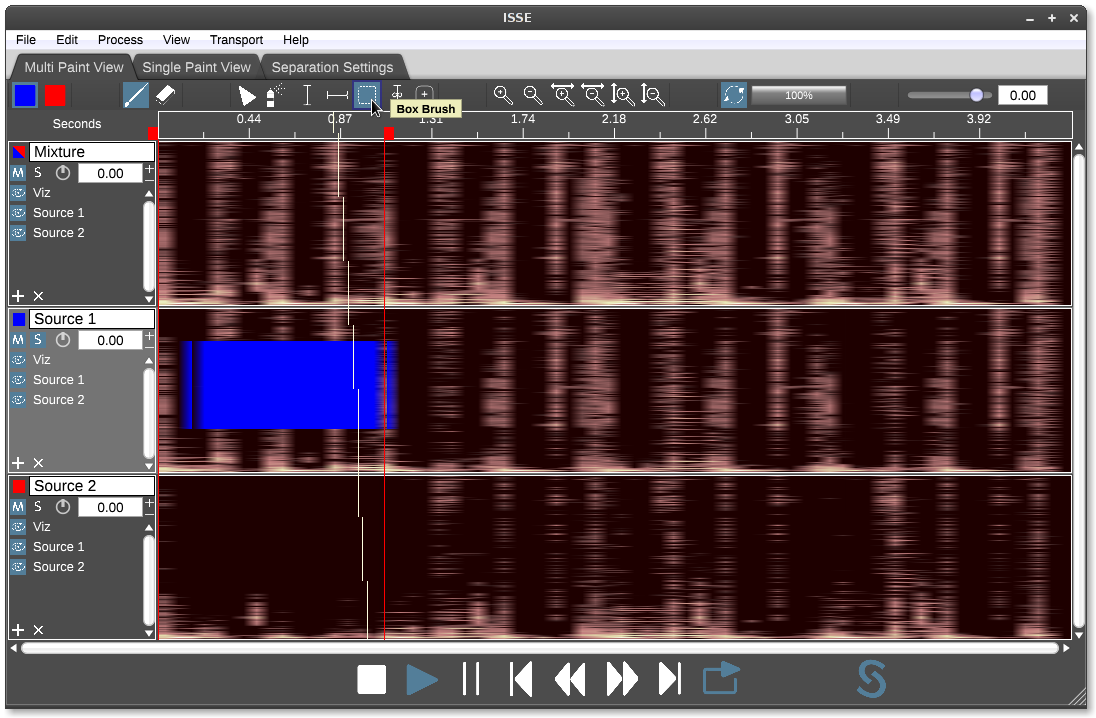Open the Process menu
The height and width of the screenshot is (718, 1096).
tap(120, 40)
